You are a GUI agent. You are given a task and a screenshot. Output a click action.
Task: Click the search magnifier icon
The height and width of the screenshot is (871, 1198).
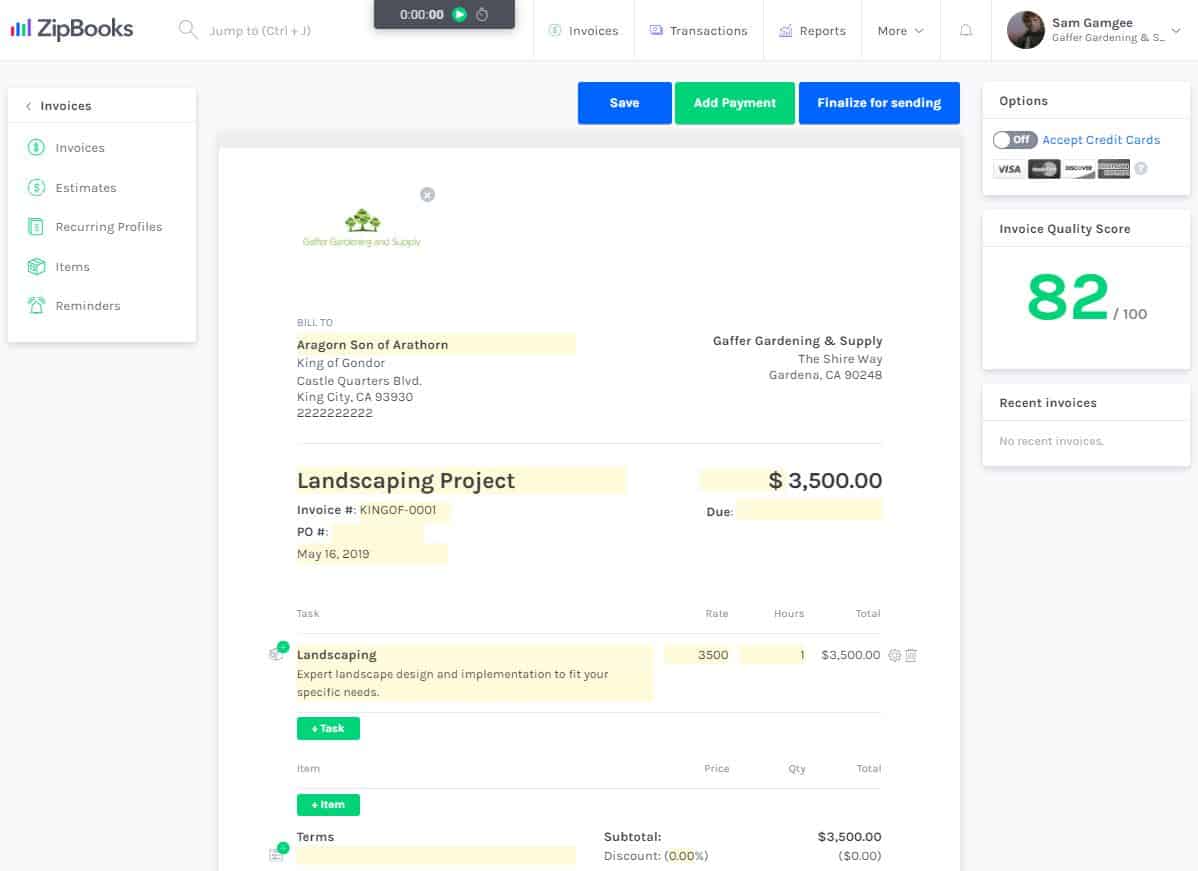[187, 30]
